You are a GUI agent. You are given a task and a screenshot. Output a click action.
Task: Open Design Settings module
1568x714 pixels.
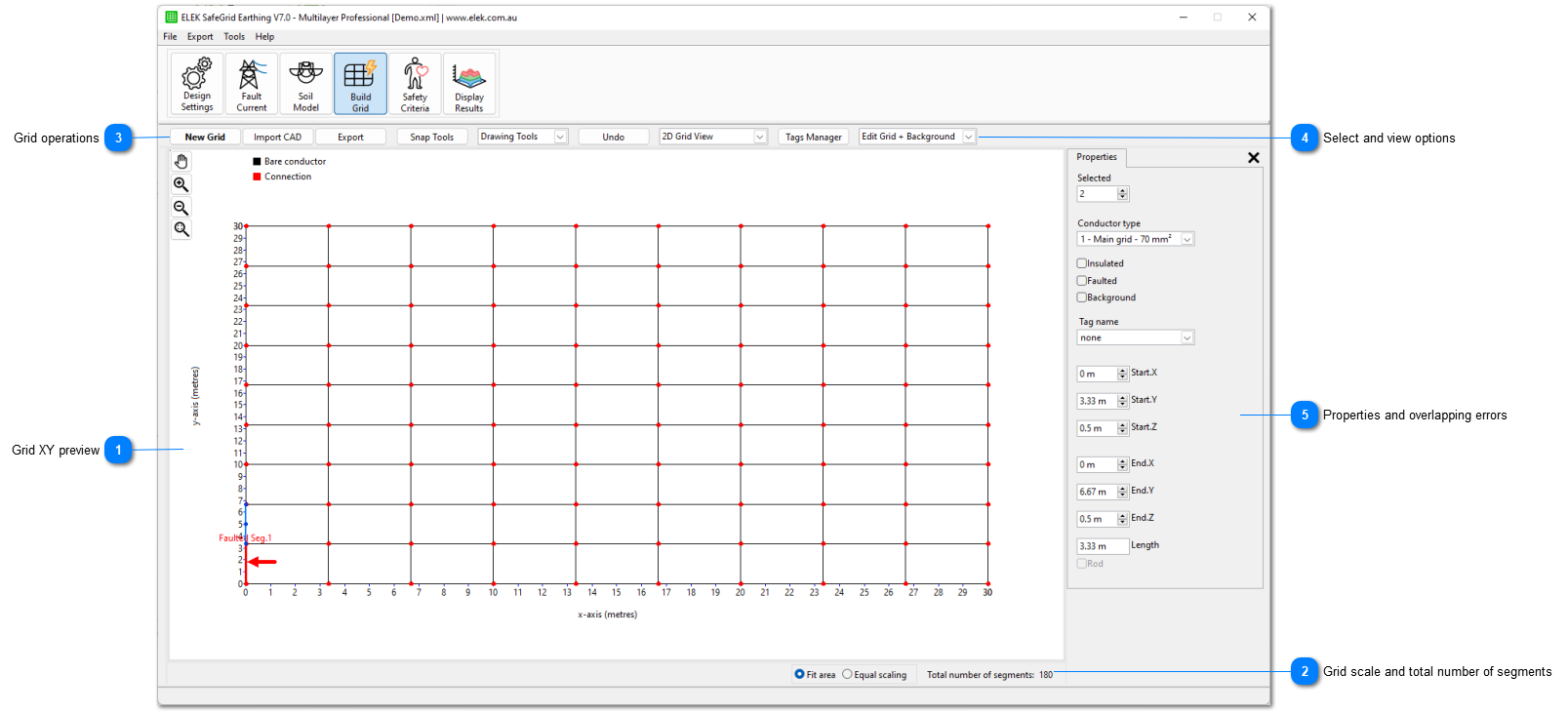[x=197, y=84]
